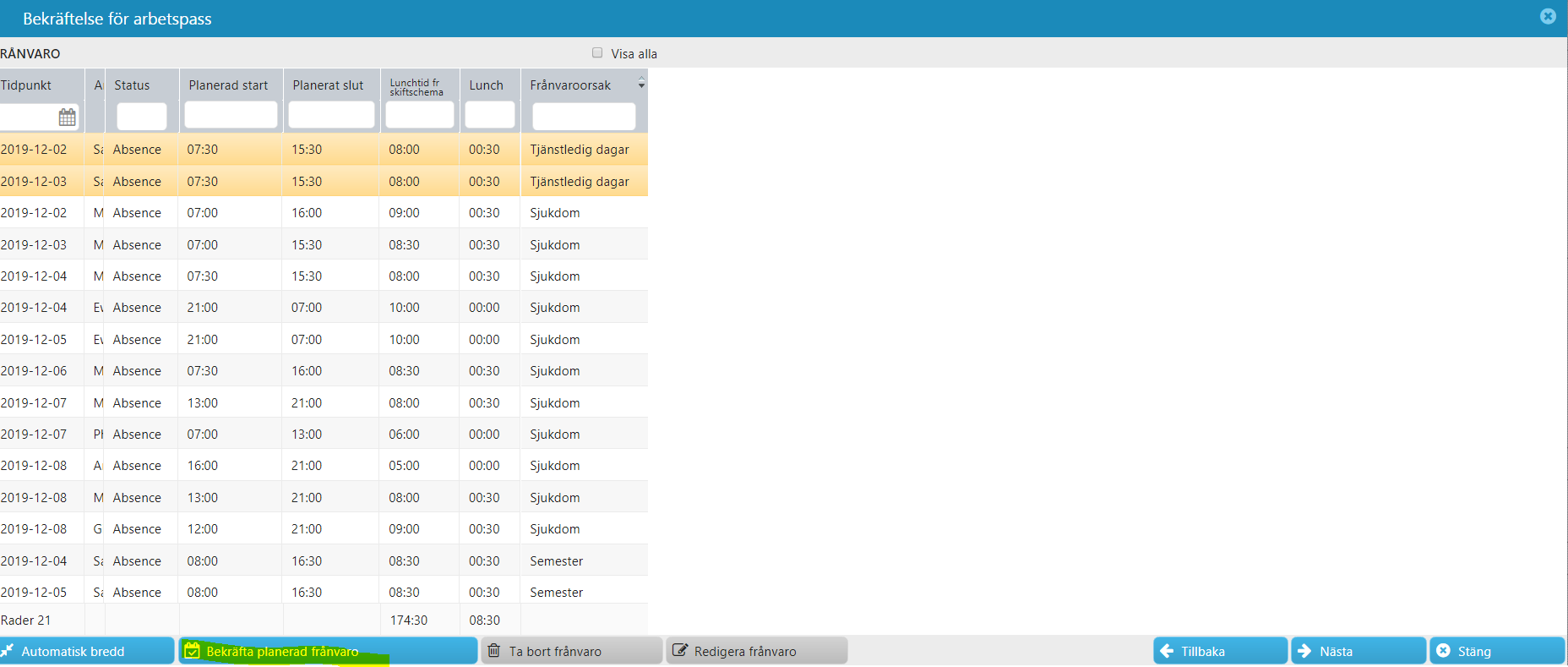Click the Rader 21 footer count
This screenshot has height=667, width=1568.
pos(25,620)
